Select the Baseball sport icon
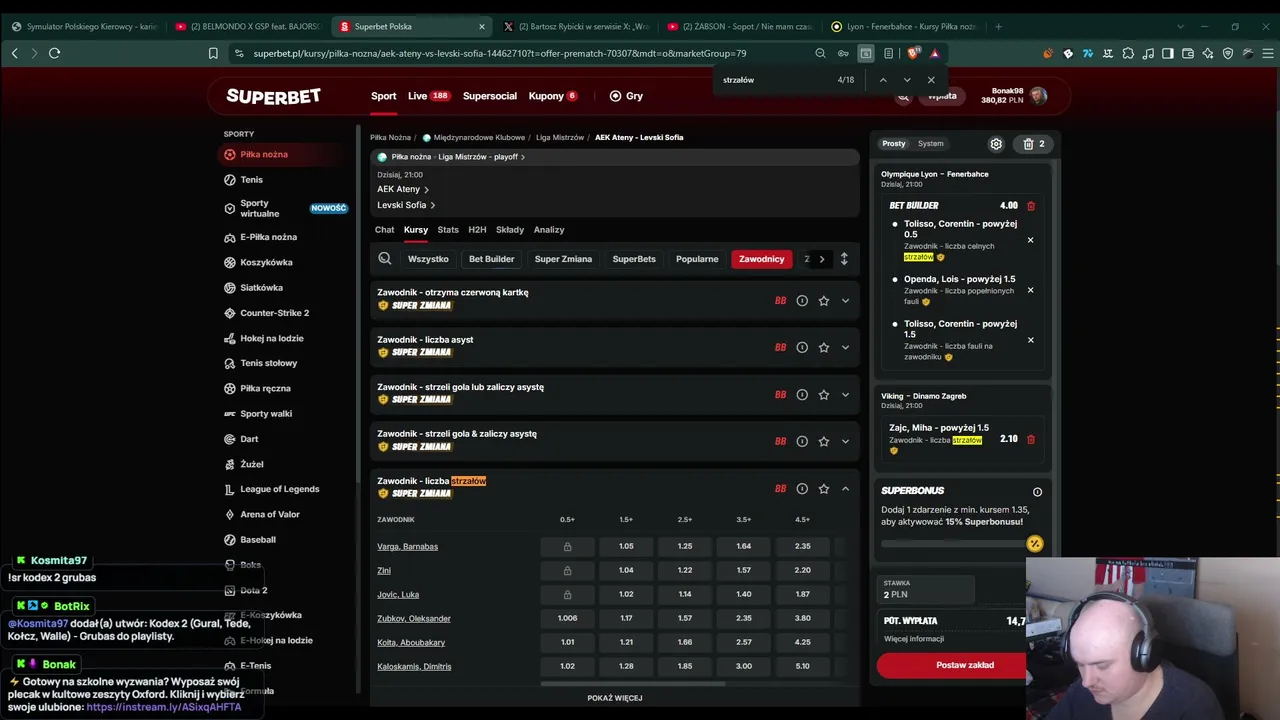 point(230,539)
